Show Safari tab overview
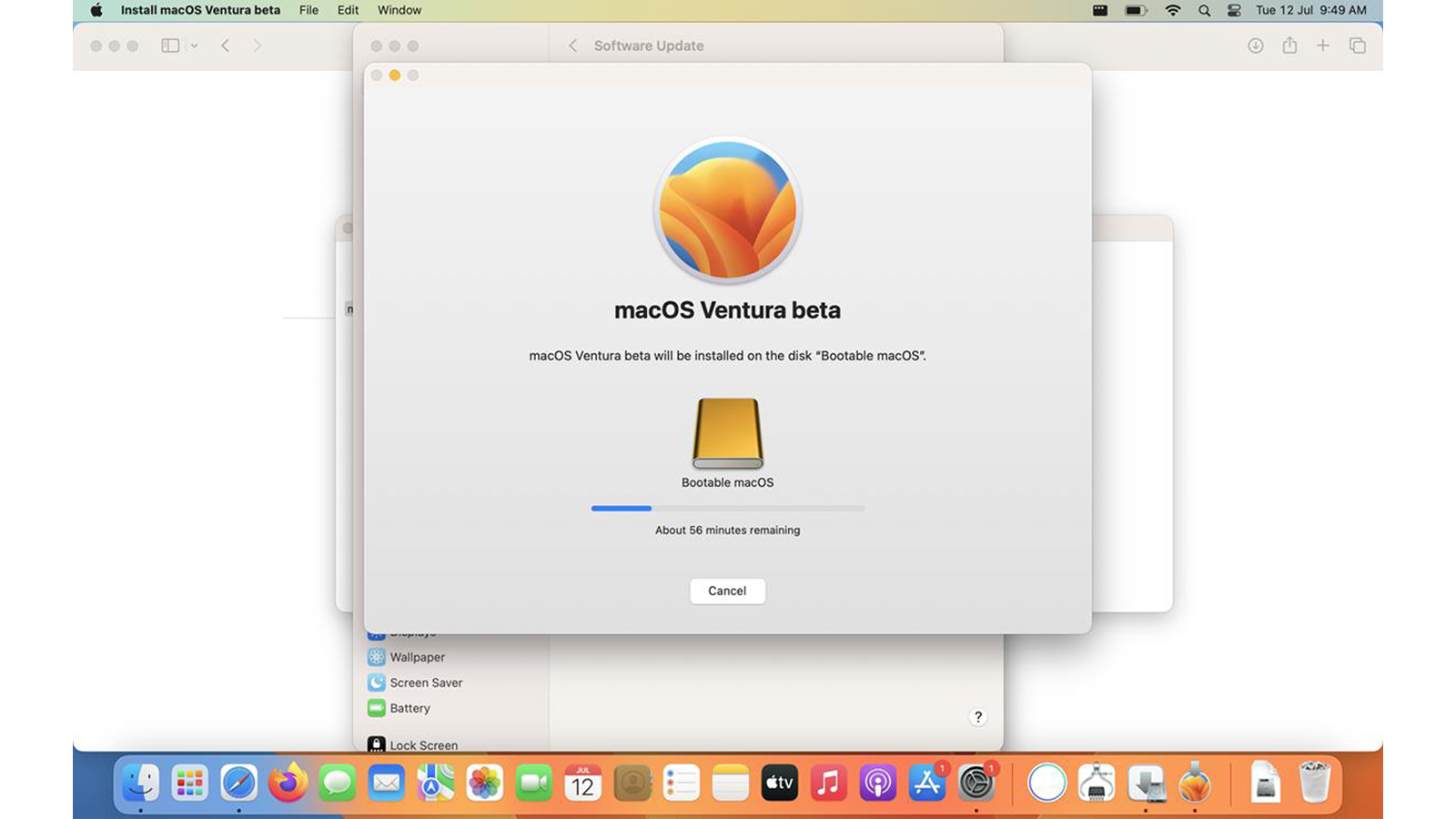1456x819 pixels. [x=1358, y=45]
